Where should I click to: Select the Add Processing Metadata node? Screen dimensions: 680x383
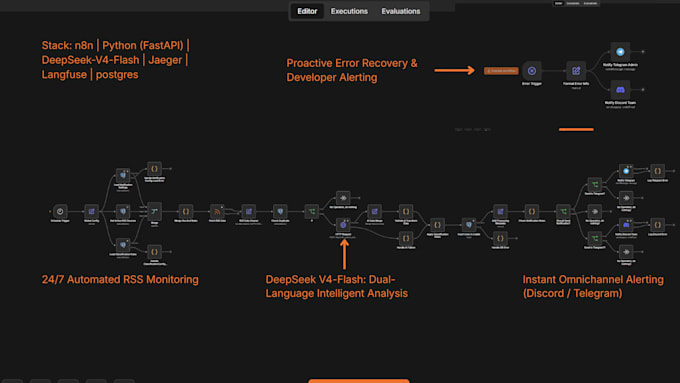tap(500, 211)
